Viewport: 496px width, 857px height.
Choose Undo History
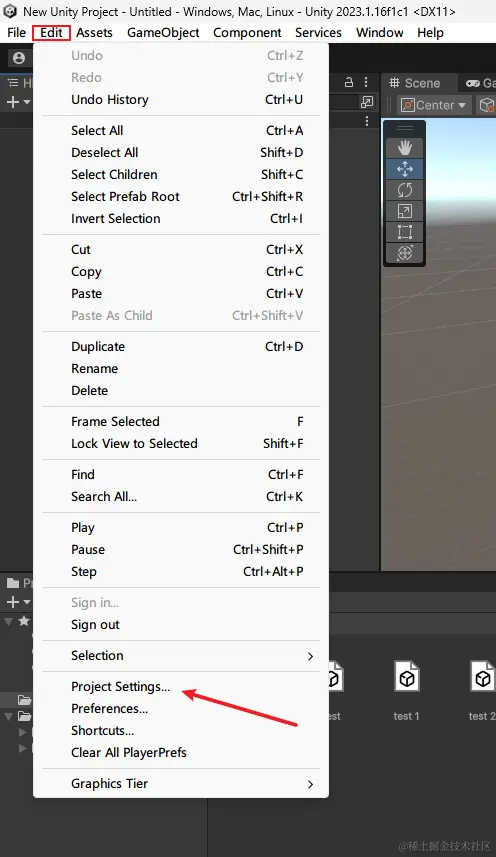point(181,99)
